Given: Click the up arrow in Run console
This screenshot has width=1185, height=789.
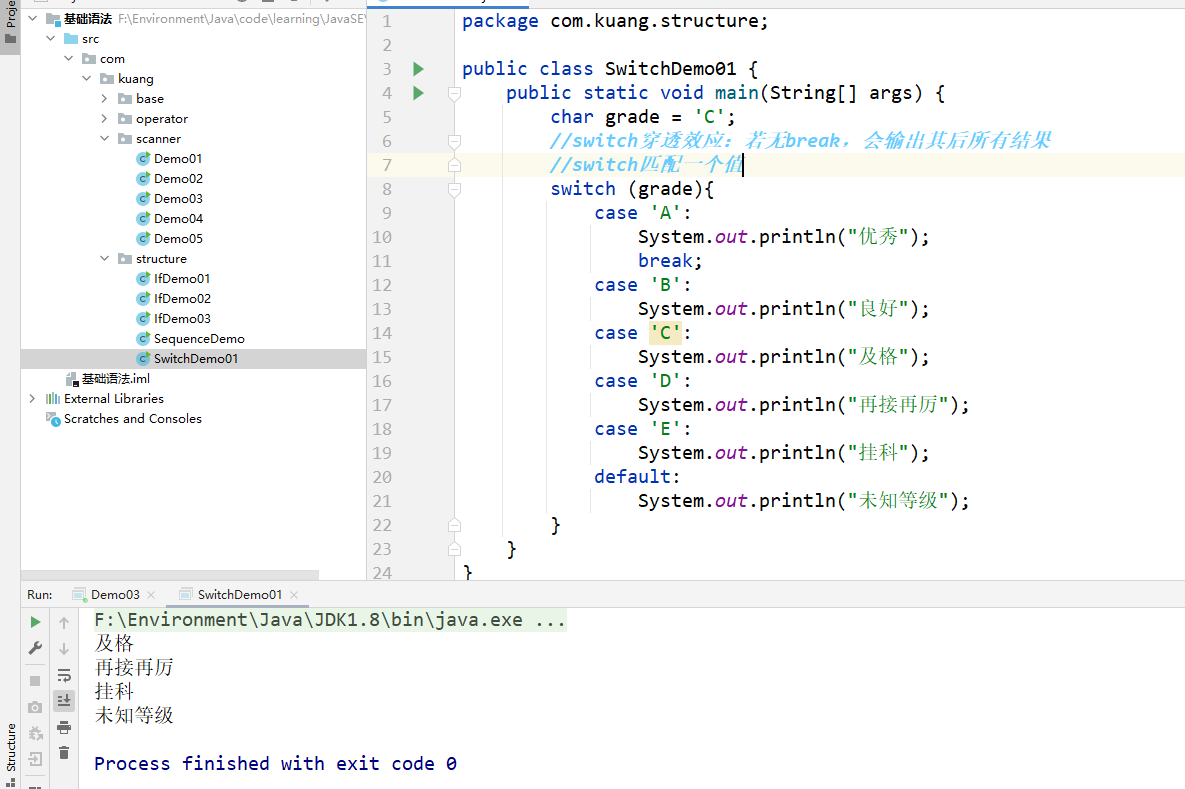Looking at the screenshot, I should coord(64,623).
